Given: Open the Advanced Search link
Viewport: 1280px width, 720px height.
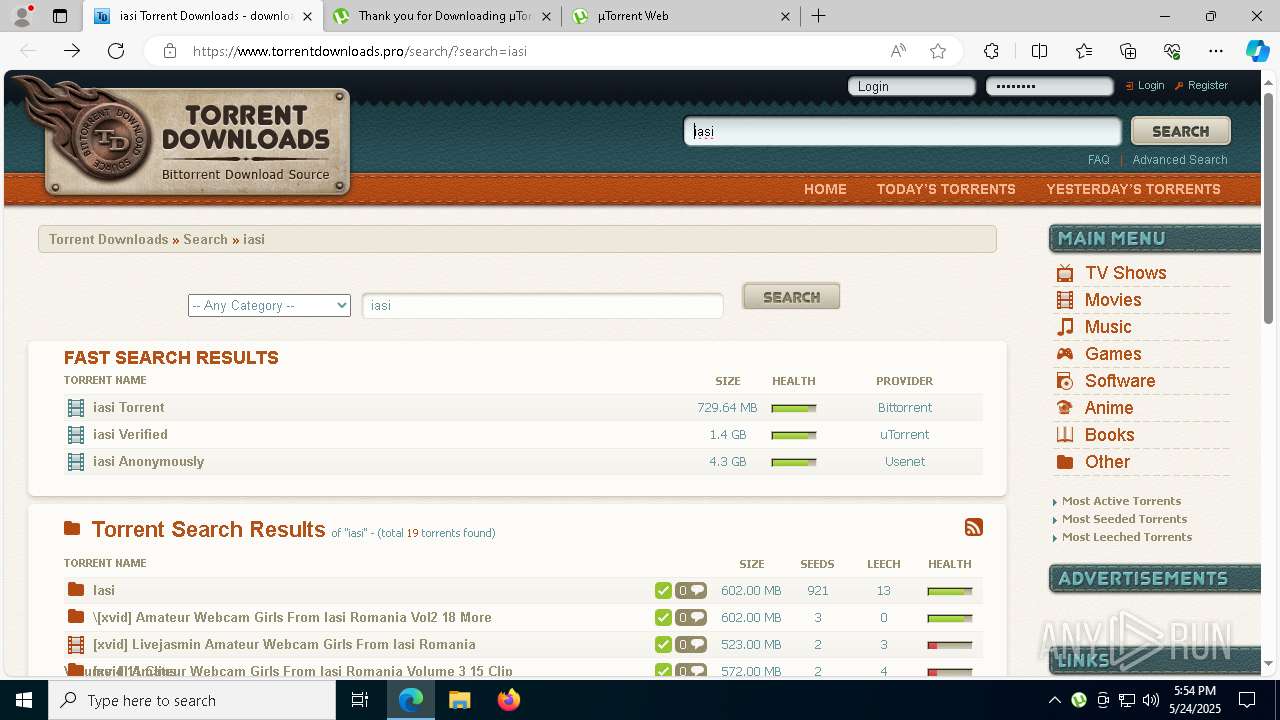Looking at the screenshot, I should coord(1180,160).
